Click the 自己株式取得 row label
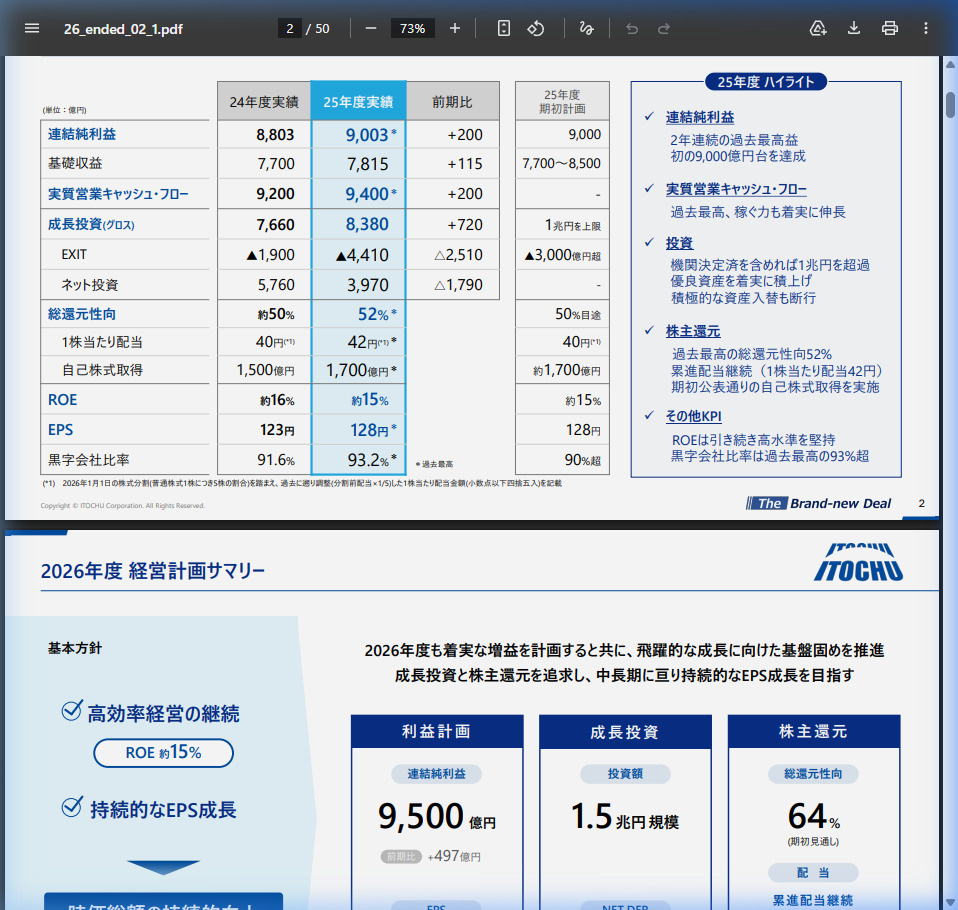The height and width of the screenshot is (910, 958). [x=102, y=370]
